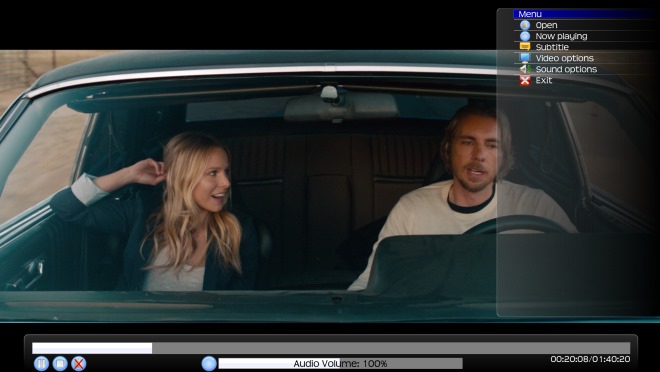Viewport: 660px width, 372px height.
Task: Click the red X icon next to Exit
Action: point(525,80)
